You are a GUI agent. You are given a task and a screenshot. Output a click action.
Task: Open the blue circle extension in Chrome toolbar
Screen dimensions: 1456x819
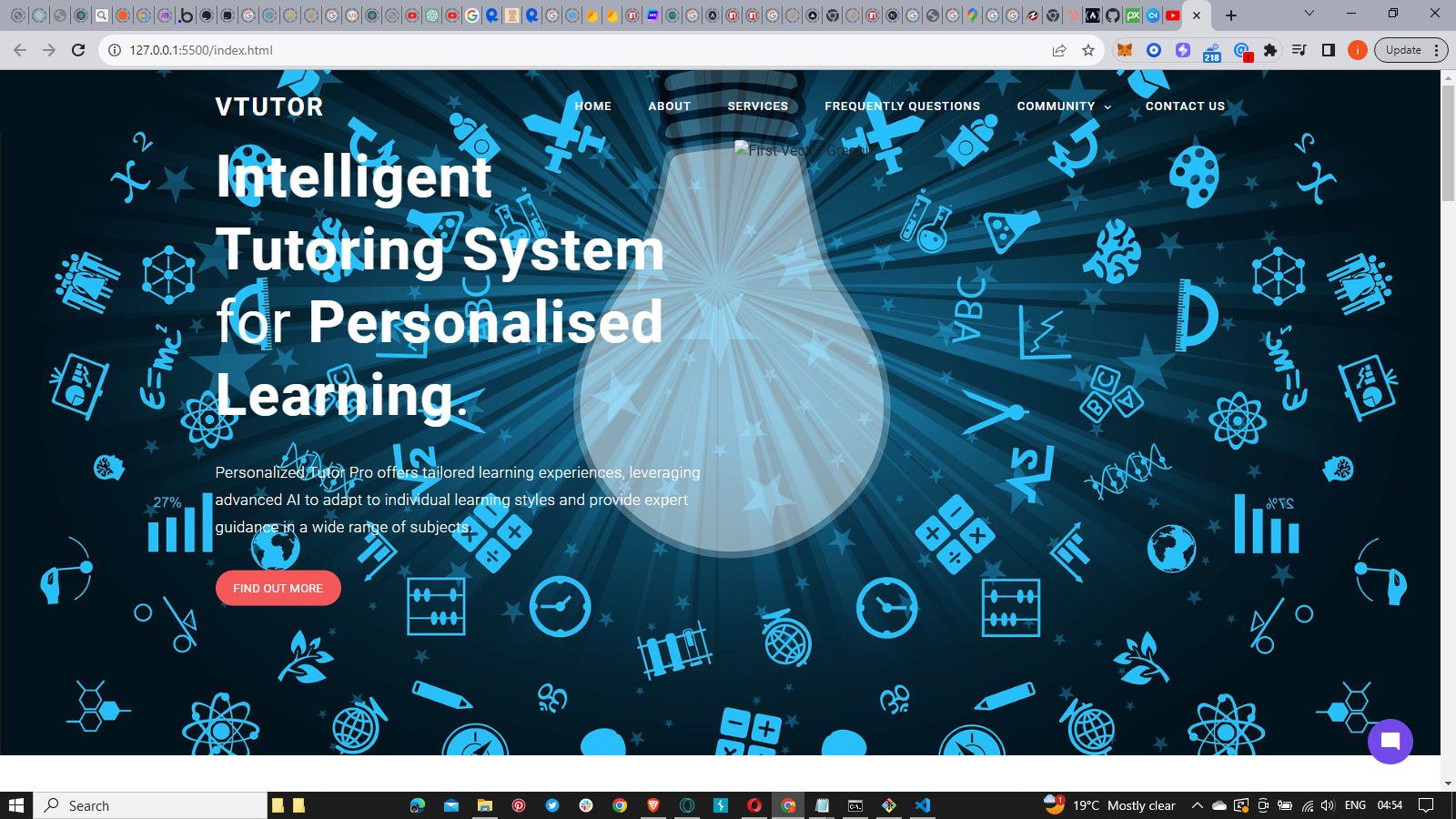1154,50
